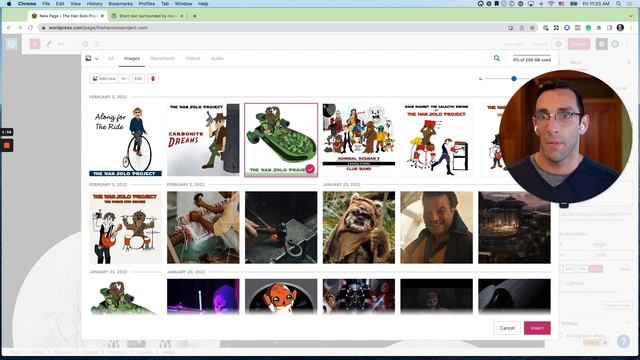Switch to the Documents tab
This screenshot has height=360, width=640.
point(162,58)
